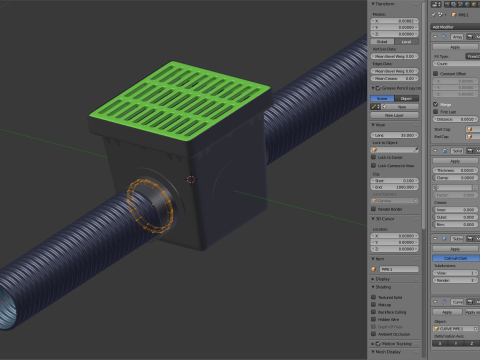Screen dimensions: 480x360
Task: Enable the First Last checkbox
Action: 435,112
